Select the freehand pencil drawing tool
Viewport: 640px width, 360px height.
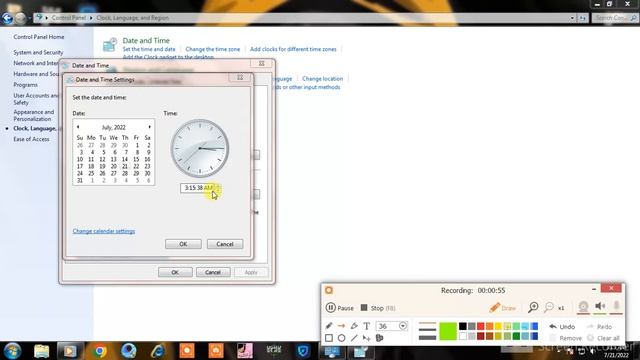(x=329, y=326)
